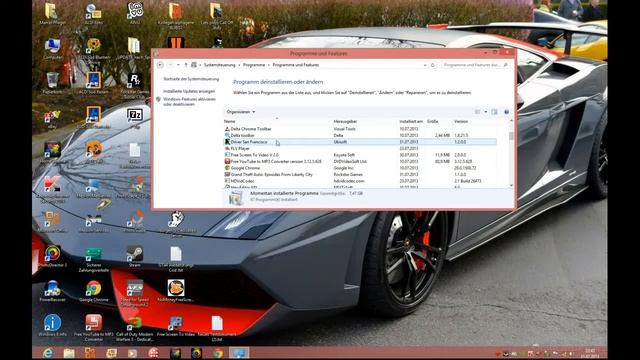Open Startseite der Systemsteuerung link
Viewport: 640px width, 360px height.
[191, 79]
